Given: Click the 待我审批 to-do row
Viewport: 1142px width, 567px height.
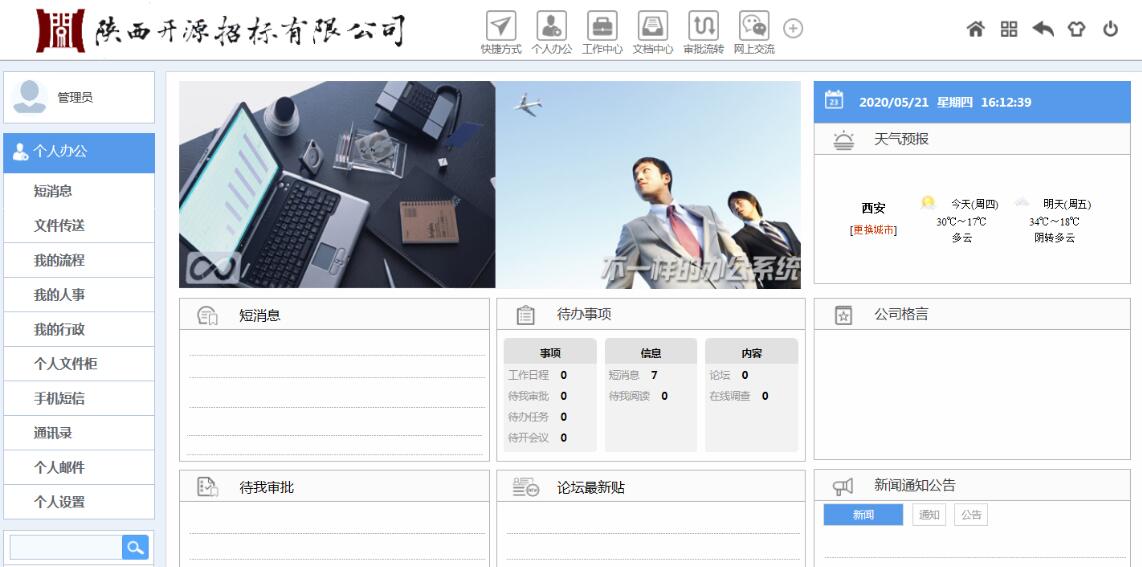Looking at the screenshot, I should pos(538,396).
